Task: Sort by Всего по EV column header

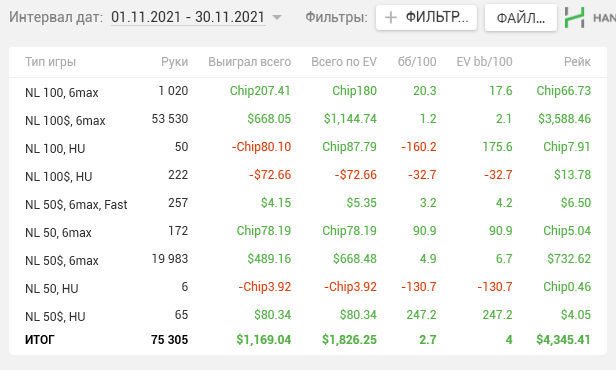Action: click(x=344, y=62)
